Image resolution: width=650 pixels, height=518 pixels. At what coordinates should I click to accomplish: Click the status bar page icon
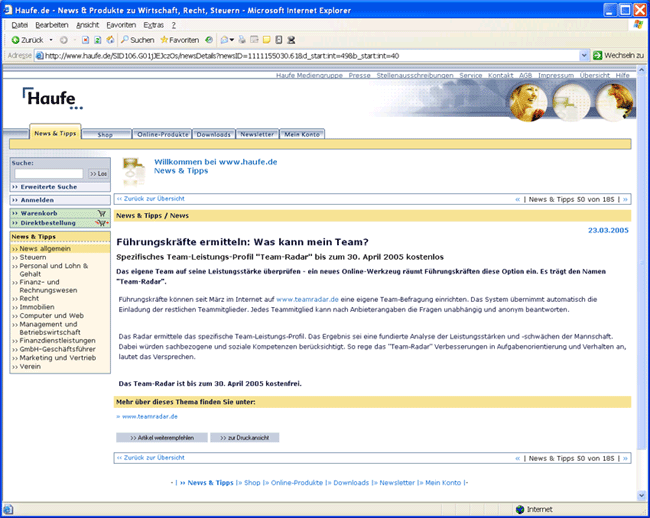pos(8,509)
